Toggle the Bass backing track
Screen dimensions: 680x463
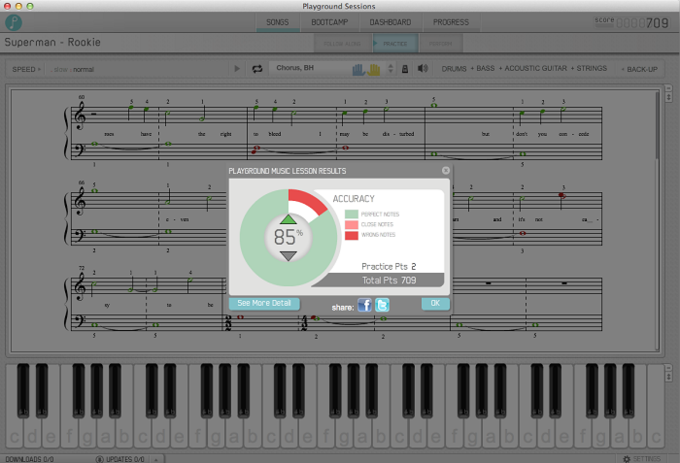(485, 68)
